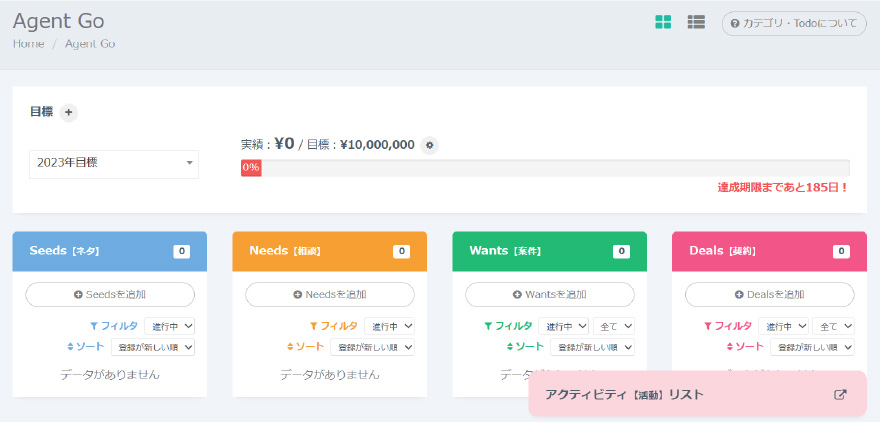
Task: Open Deals filter 進行中 dropdown
Action: [x=783, y=326]
